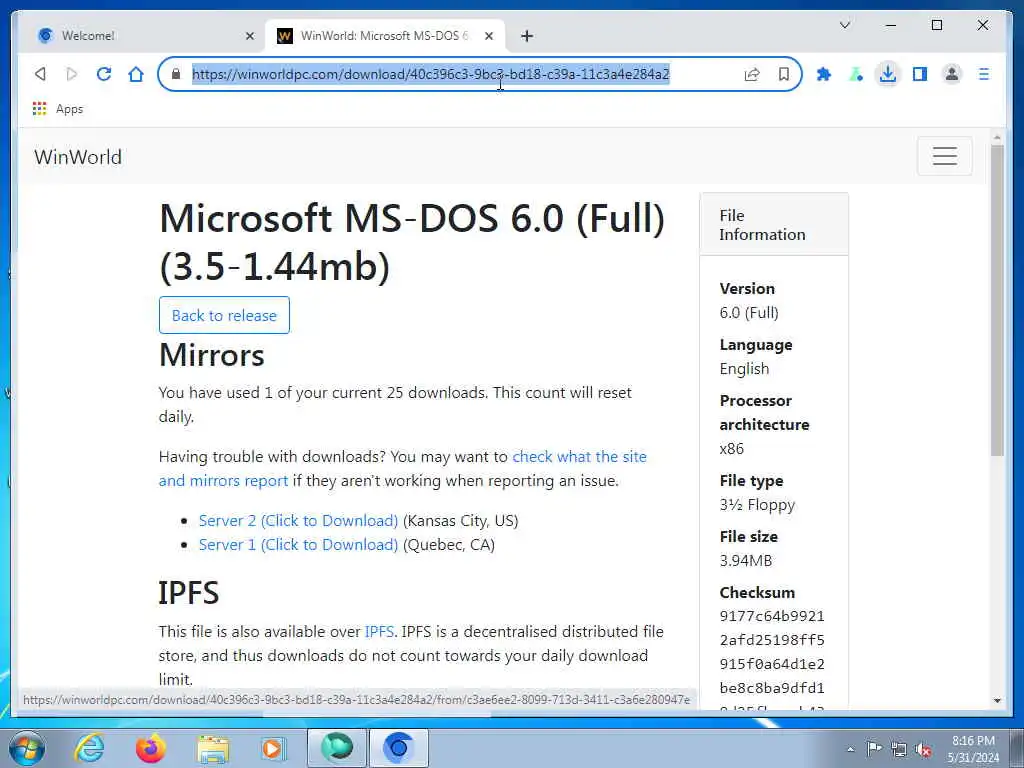Screen dimensions: 1024x768
Task: Open the downloads toolbar button
Action: coord(888,74)
